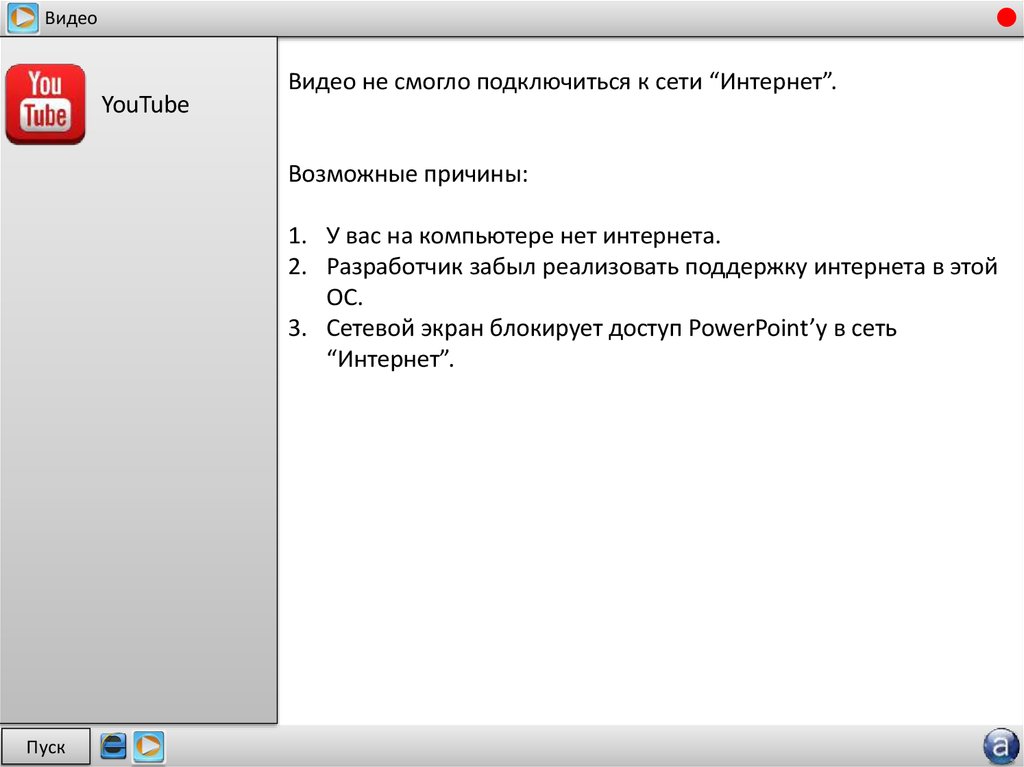The height and width of the screenshot is (767, 1024).
Task: Click empty area of left sidebar panel
Action: (138, 450)
